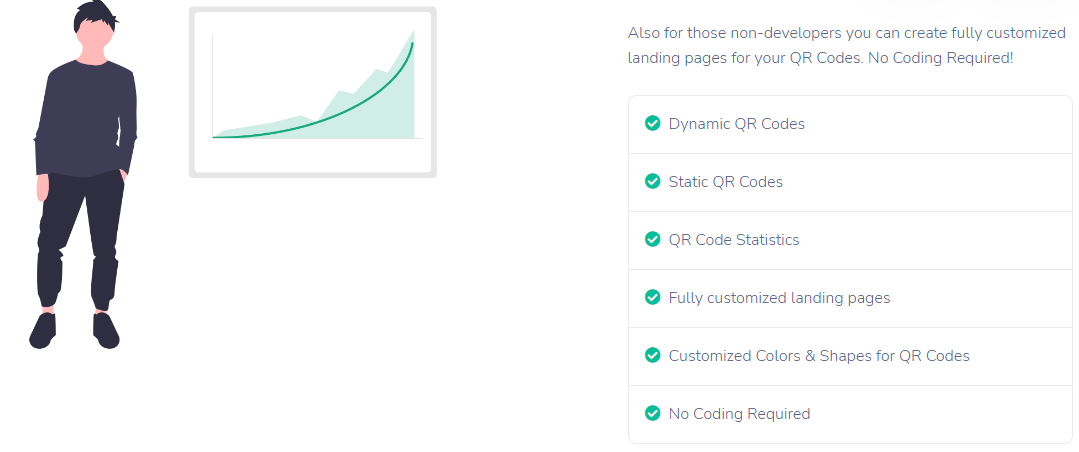1079x452 pixels.
Task: Click the No Coding Required! sentence in the paragraph
Action: tap(940, 58)
